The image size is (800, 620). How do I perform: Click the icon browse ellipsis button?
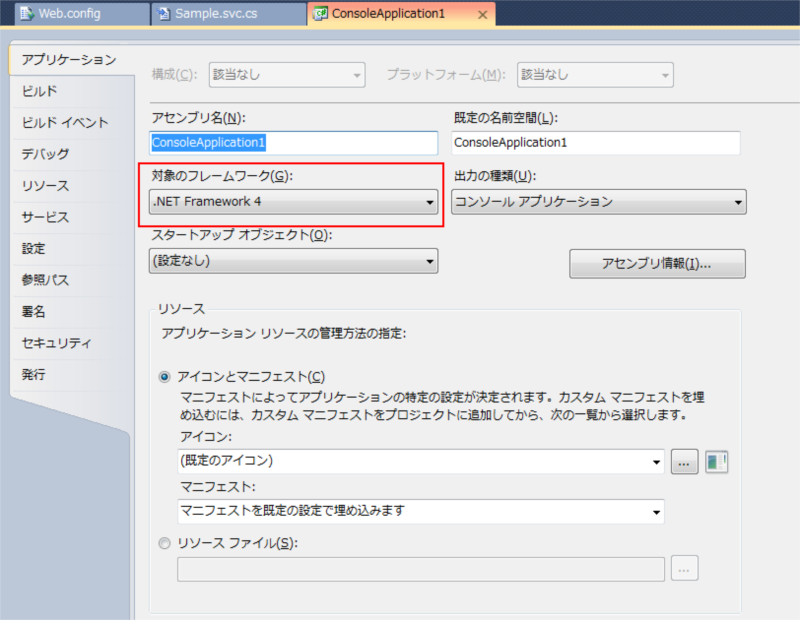684,462
